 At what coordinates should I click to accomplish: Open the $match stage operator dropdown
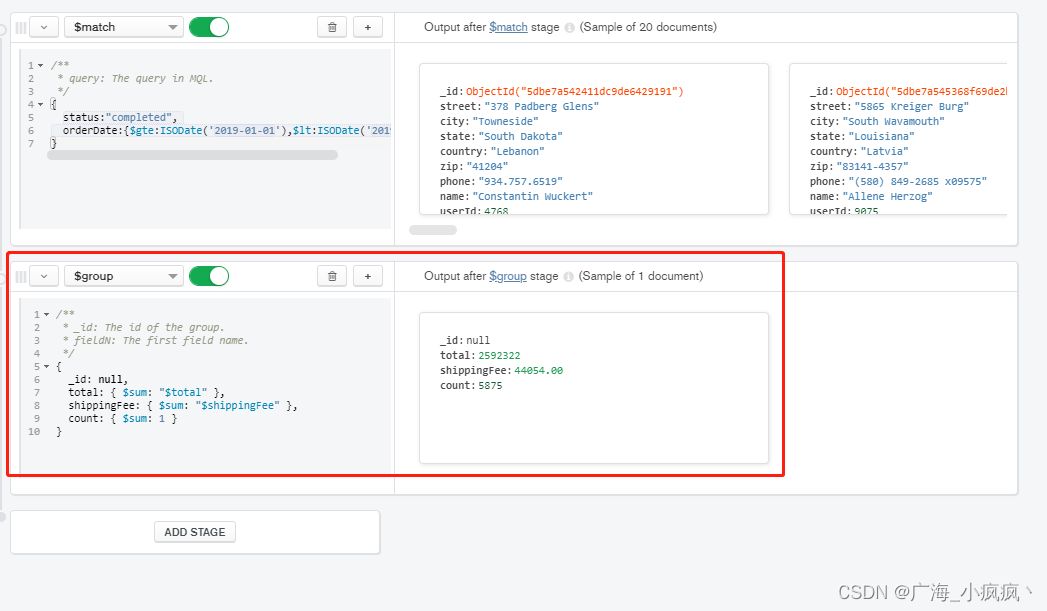124,27
